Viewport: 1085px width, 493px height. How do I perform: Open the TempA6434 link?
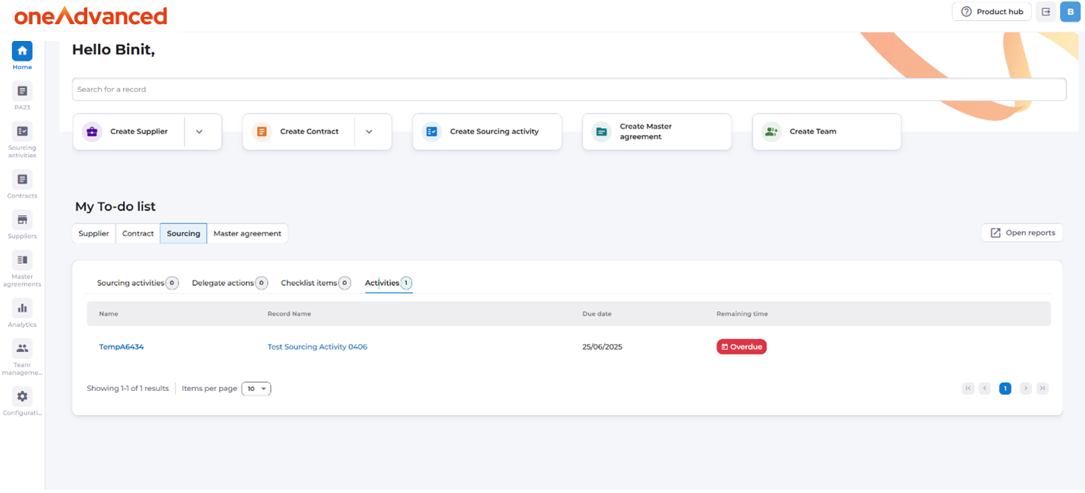point(121,347)
